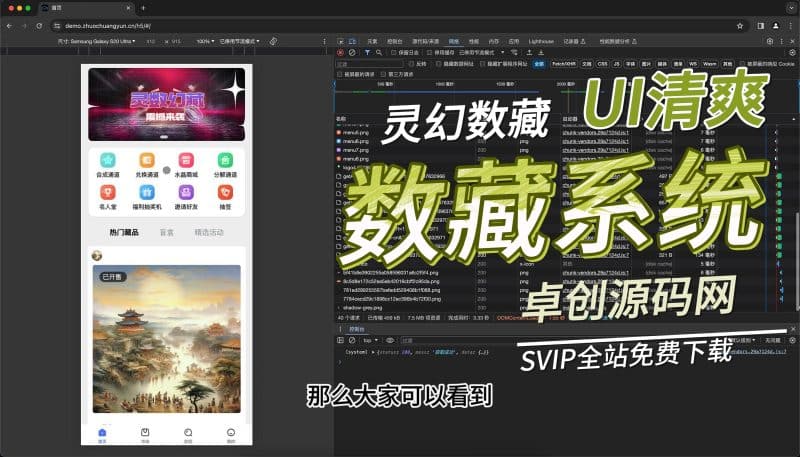Check the 隐藏扩展程序网址 checkbox
Viewport: 800px width, 457px height.
coord(483,64)
